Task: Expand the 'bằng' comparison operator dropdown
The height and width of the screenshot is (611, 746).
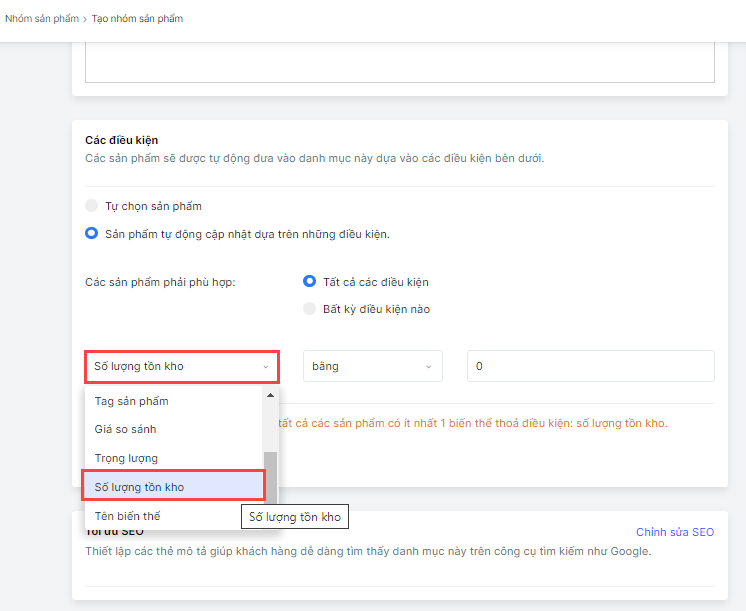Action: [372, 367]
